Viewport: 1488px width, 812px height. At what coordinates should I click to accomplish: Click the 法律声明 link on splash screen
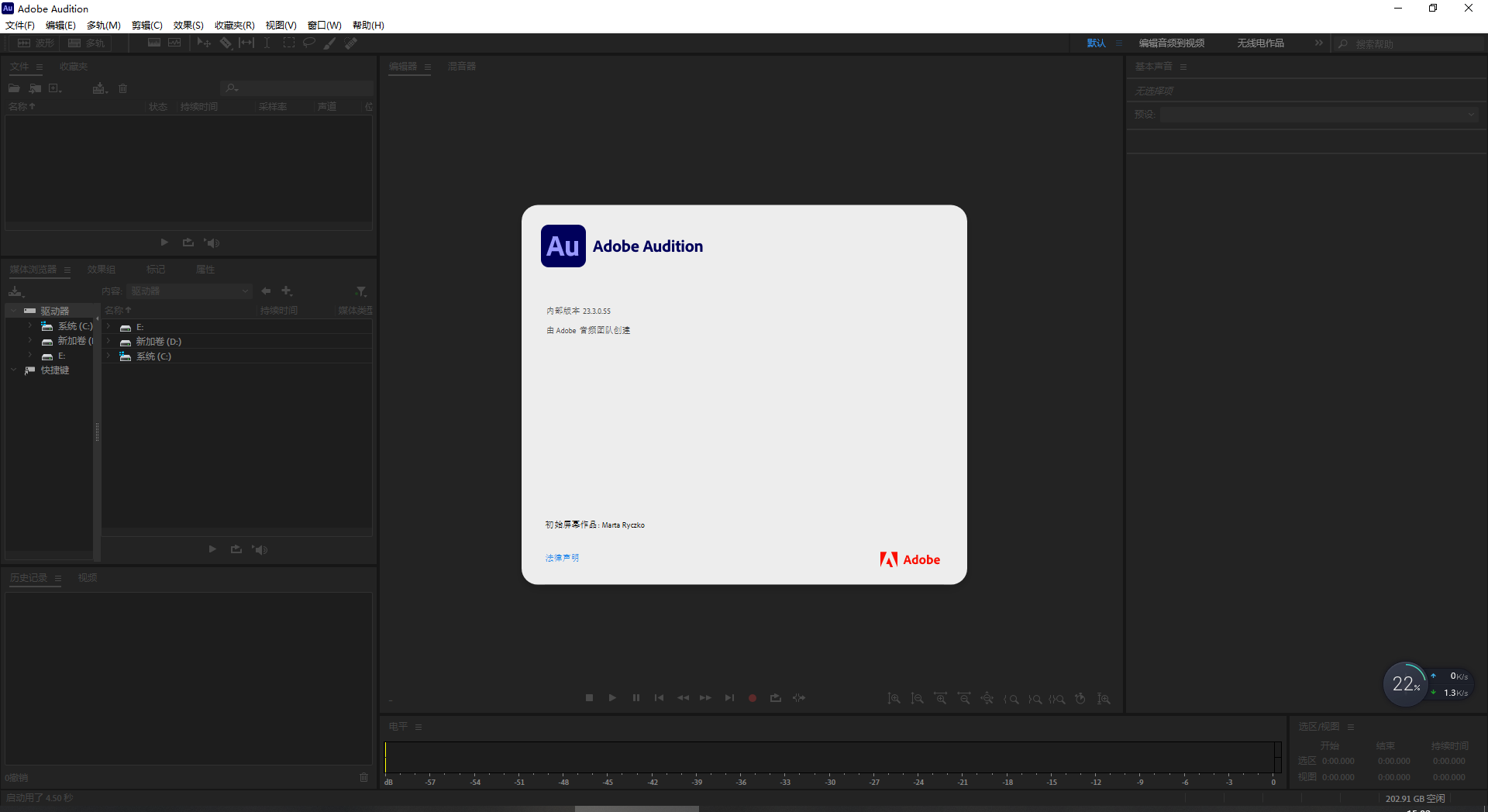561,558
